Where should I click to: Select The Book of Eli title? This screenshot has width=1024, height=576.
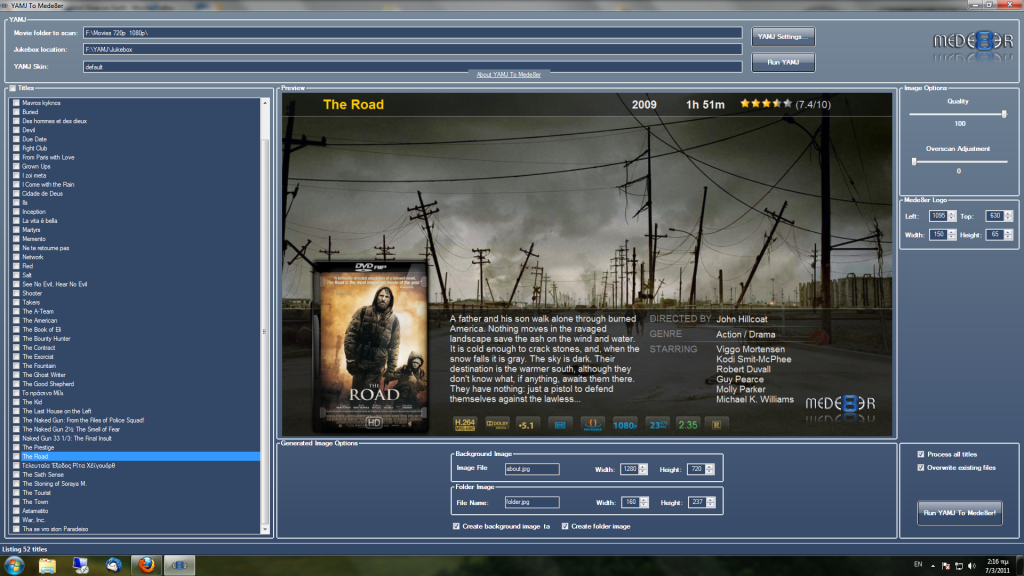42,330
